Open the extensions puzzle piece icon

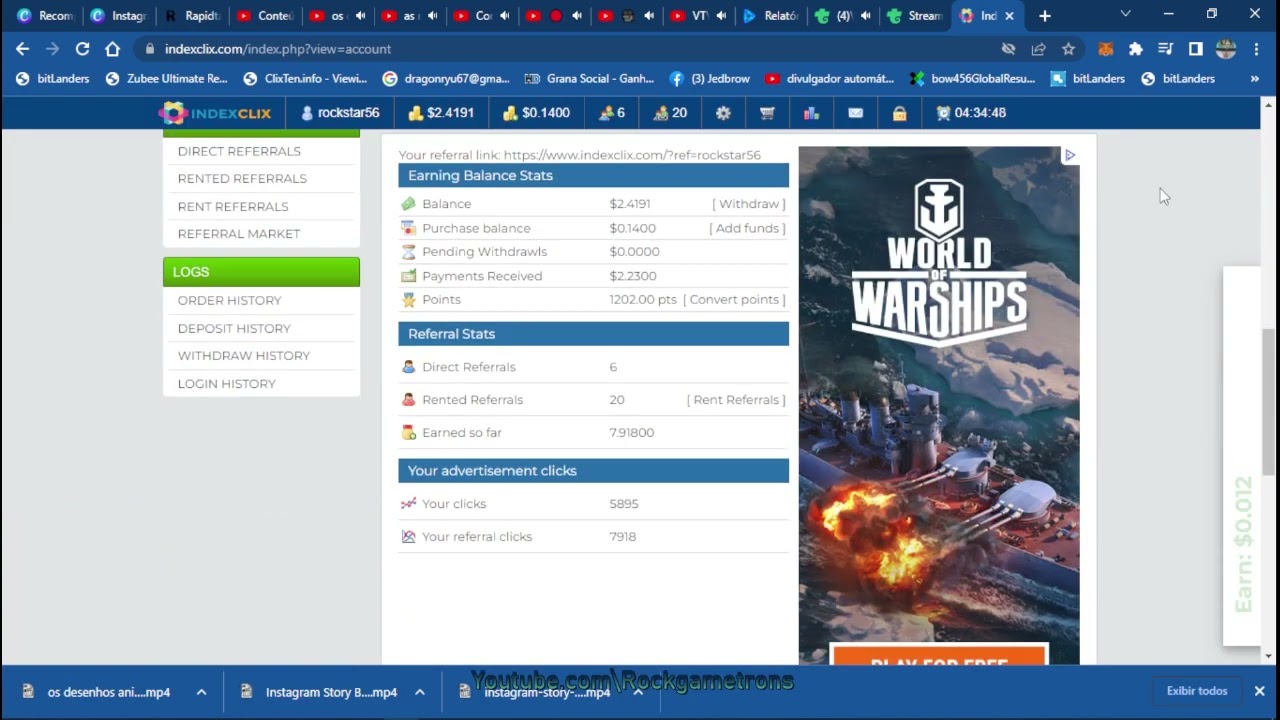click(1135, 49)
